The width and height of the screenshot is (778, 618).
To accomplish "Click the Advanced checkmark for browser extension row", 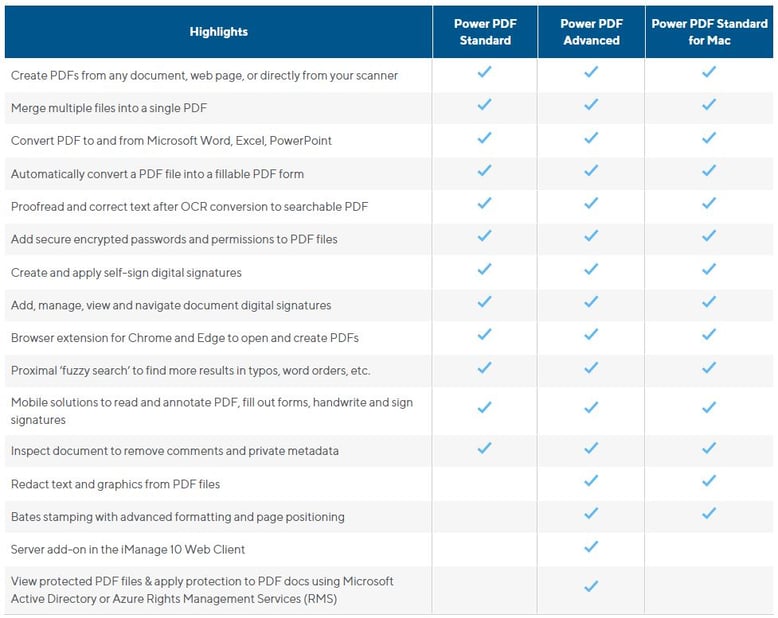I will [591, 335].
